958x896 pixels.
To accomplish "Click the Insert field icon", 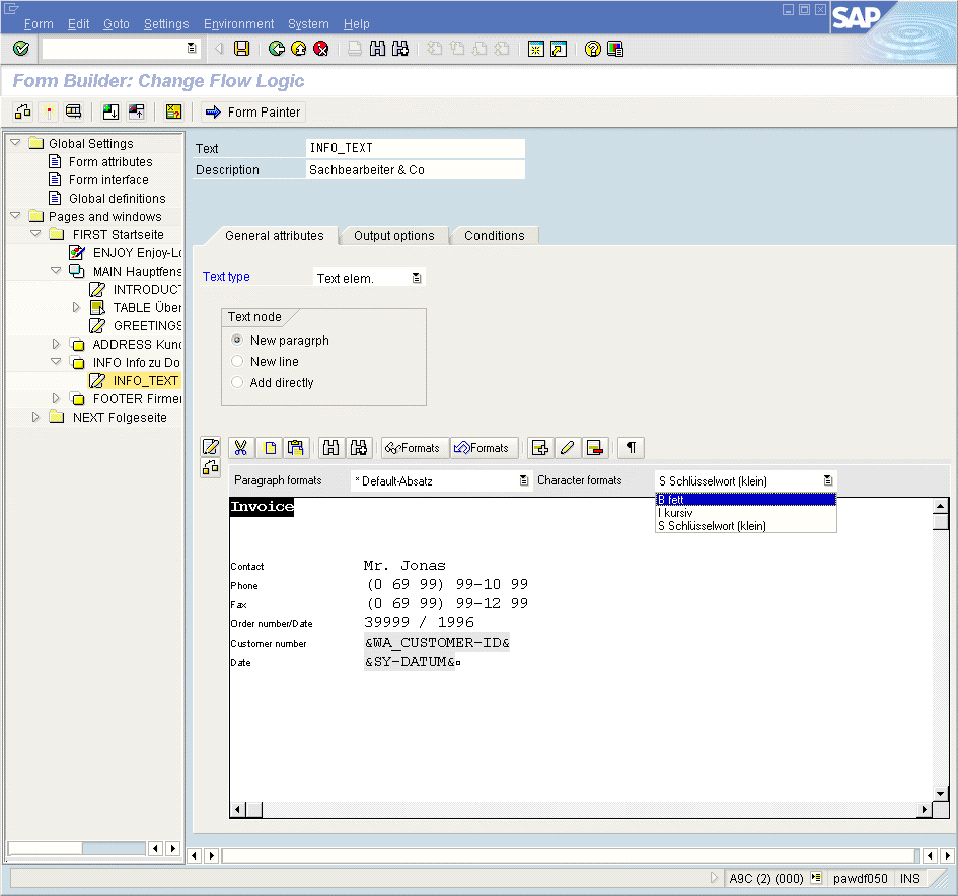I will coord(540,448).
